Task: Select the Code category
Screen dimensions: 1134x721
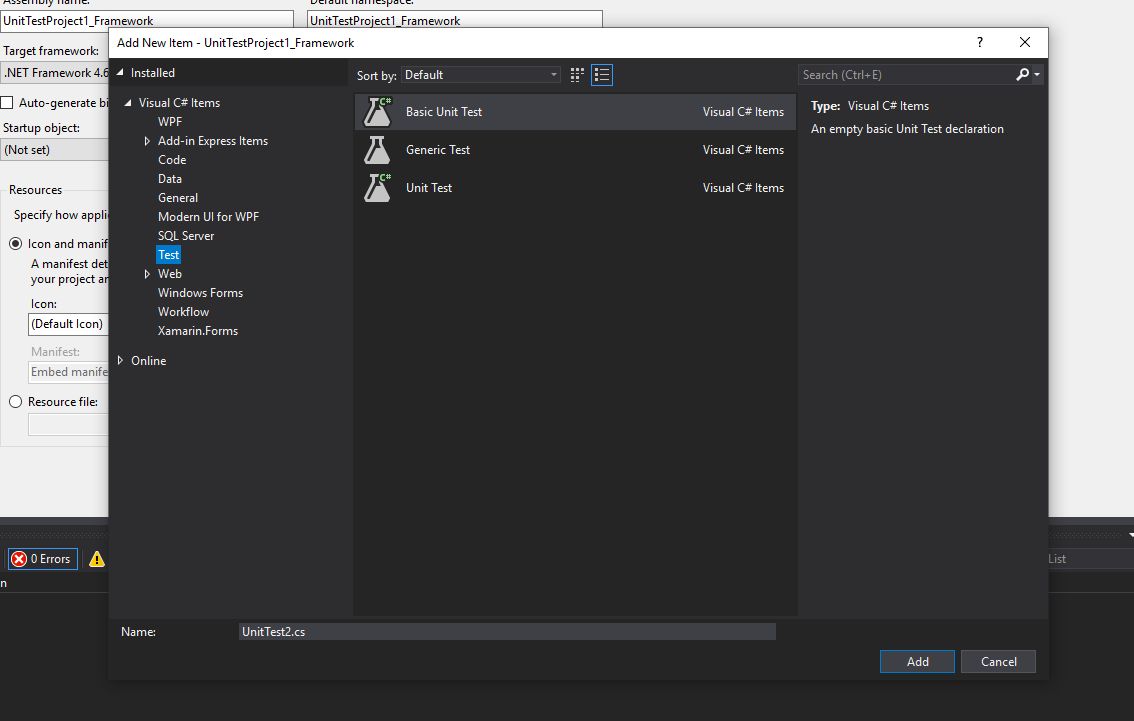Action: pyautogui.click(x=172, y=160)
